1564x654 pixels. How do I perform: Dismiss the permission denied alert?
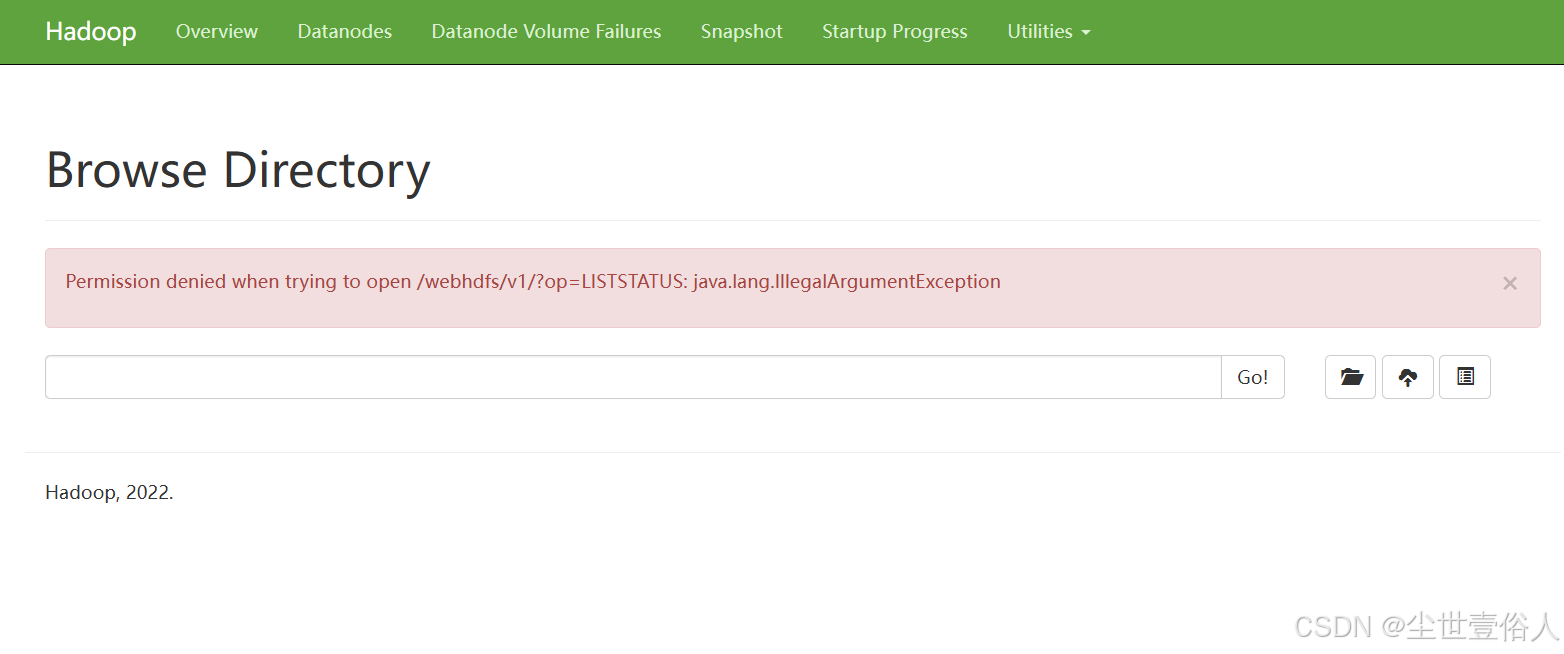click(1510, 283)
